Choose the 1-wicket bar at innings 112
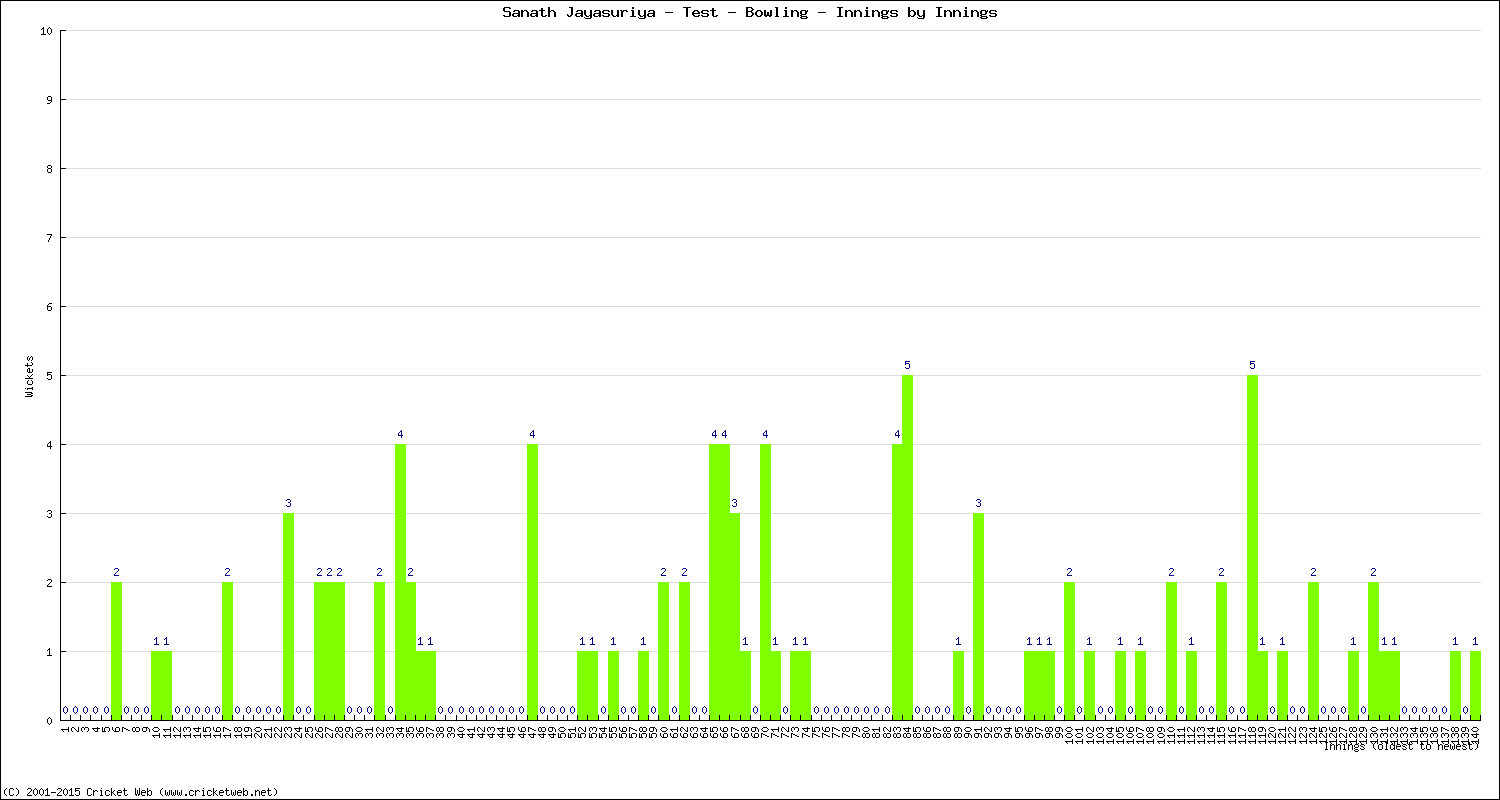Image resolution: width=1500 pixels, height=800 pixels. coord(1191,686)
